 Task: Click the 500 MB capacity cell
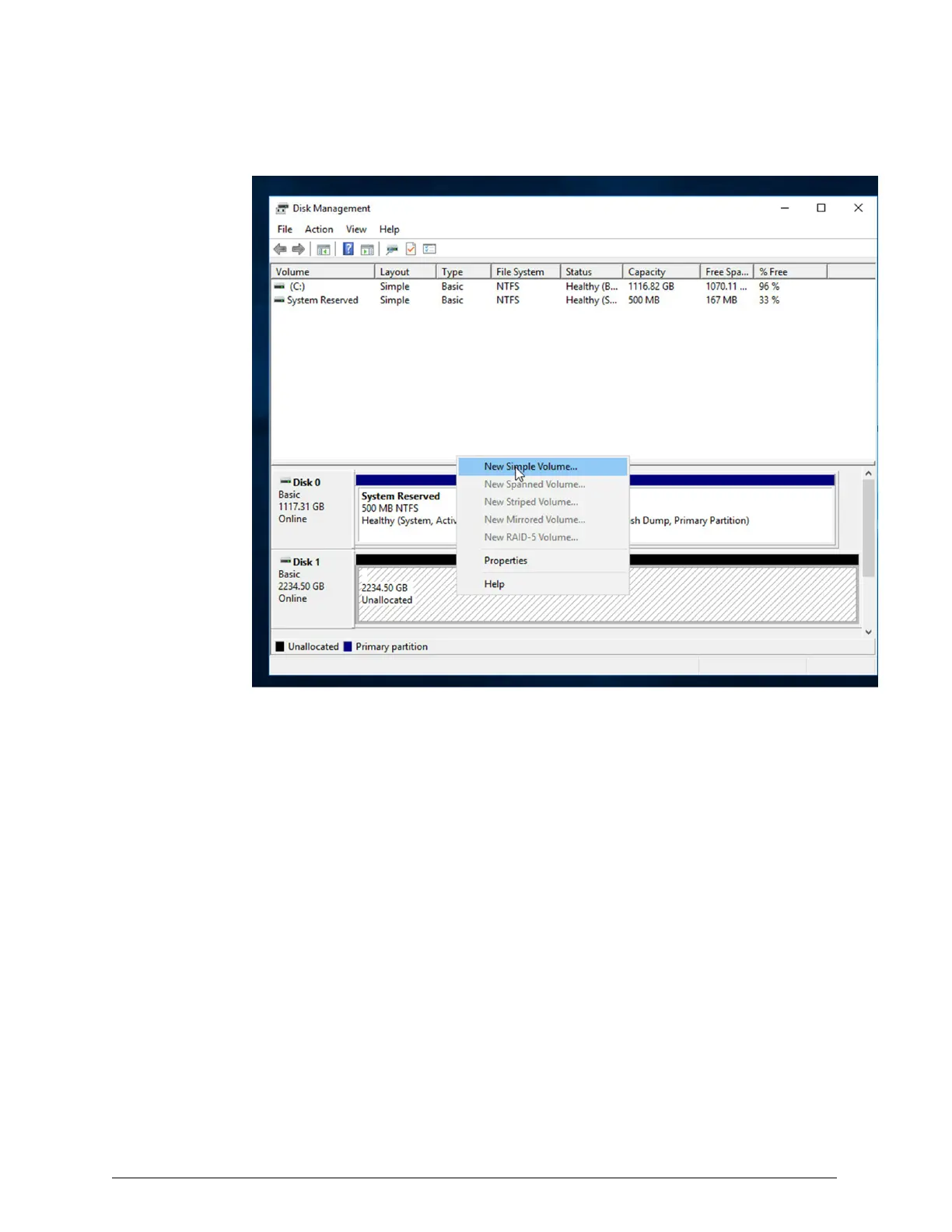pos(643,300)
